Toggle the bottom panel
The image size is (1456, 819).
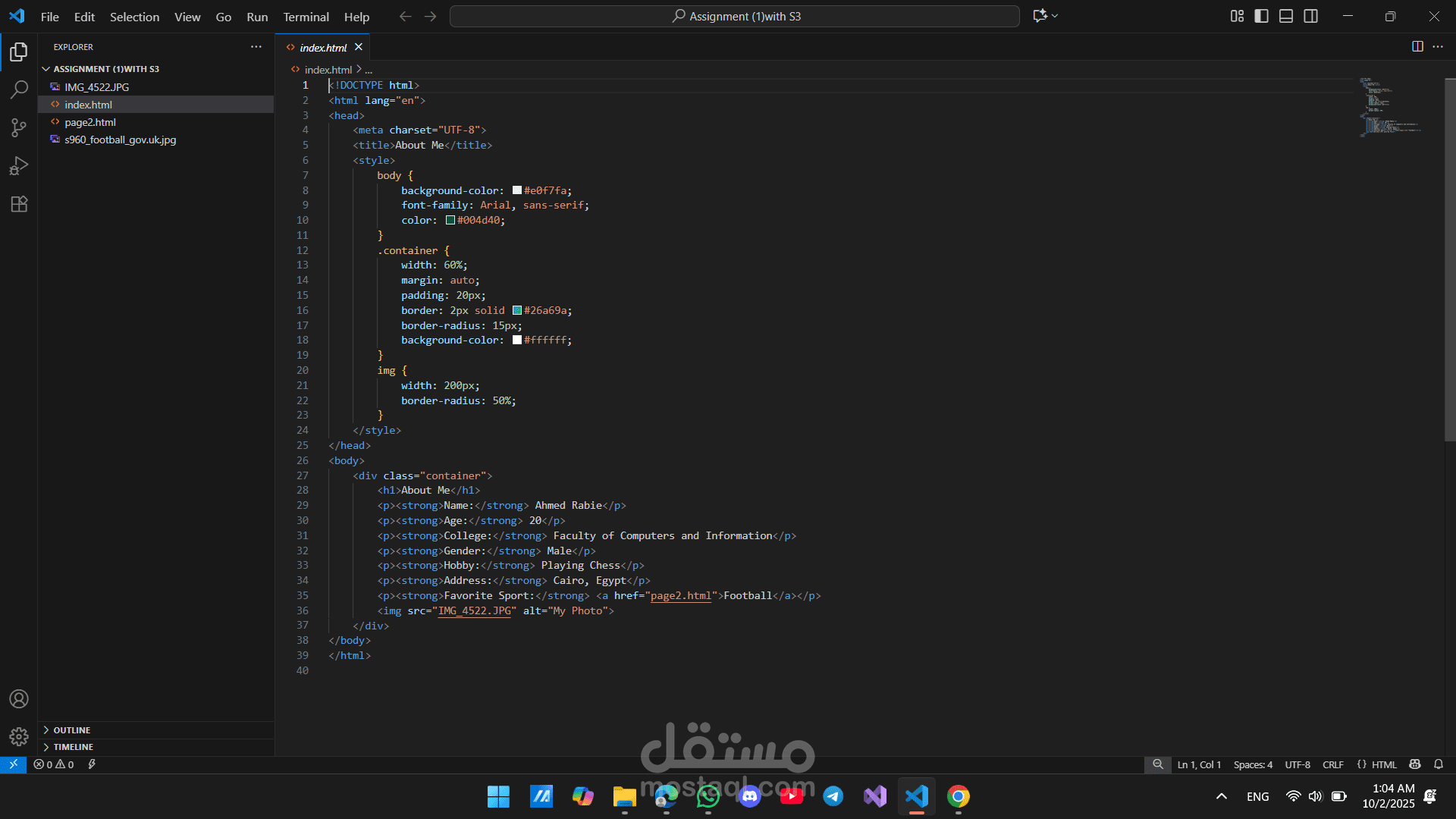point(1286,16)
